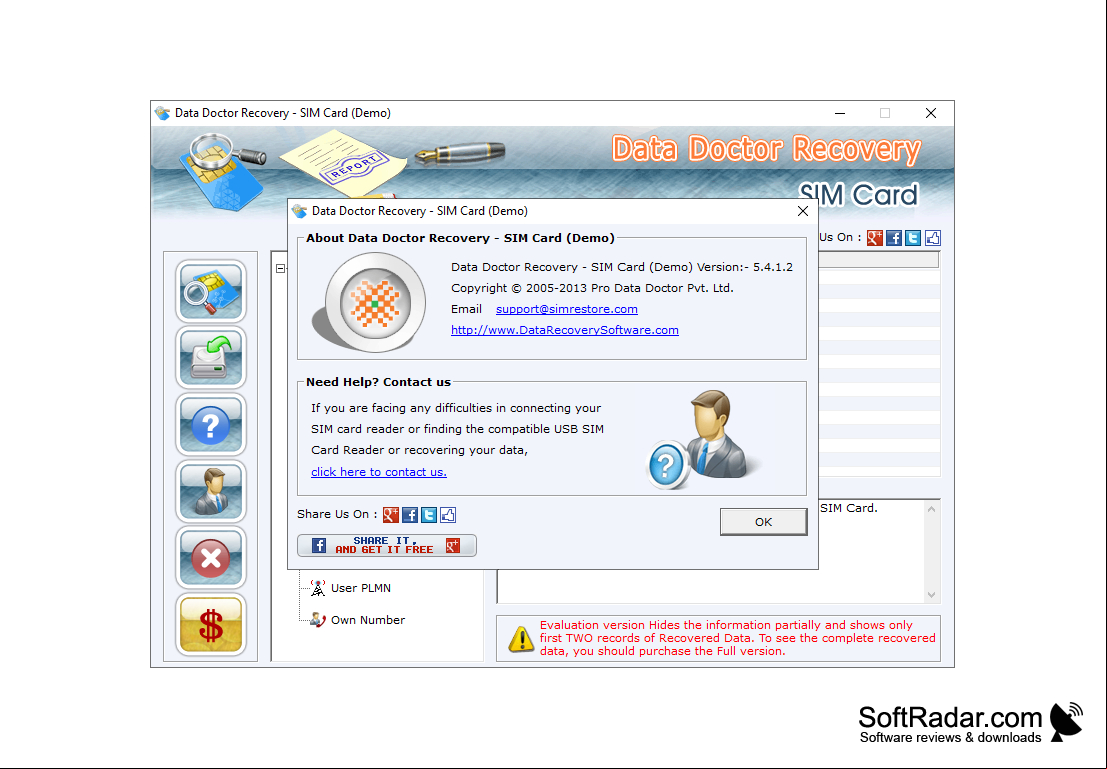Minimize the main Data Doctor Recovery window
The image size is (1107, 769).
[x=840, y=113]
